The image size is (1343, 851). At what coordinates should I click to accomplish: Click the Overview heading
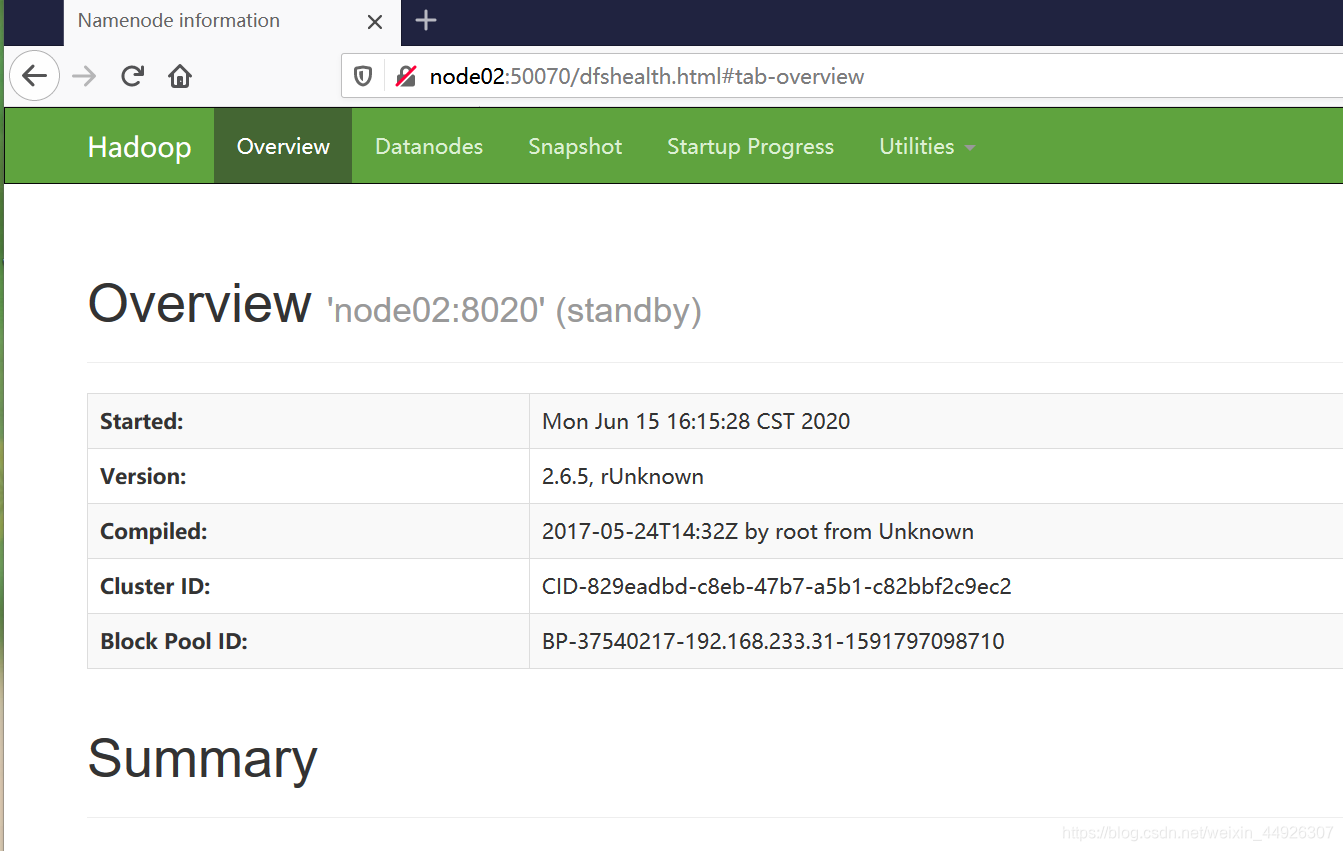[x=199, y=303]
